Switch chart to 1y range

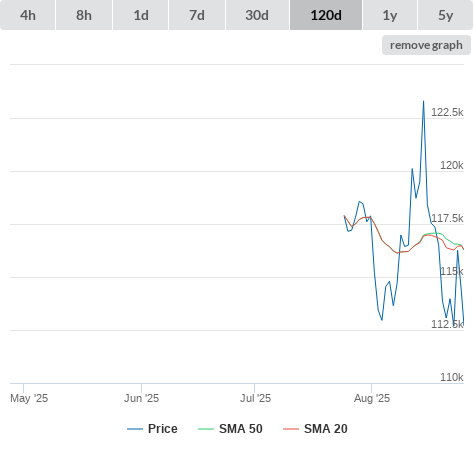coord(390,15)
